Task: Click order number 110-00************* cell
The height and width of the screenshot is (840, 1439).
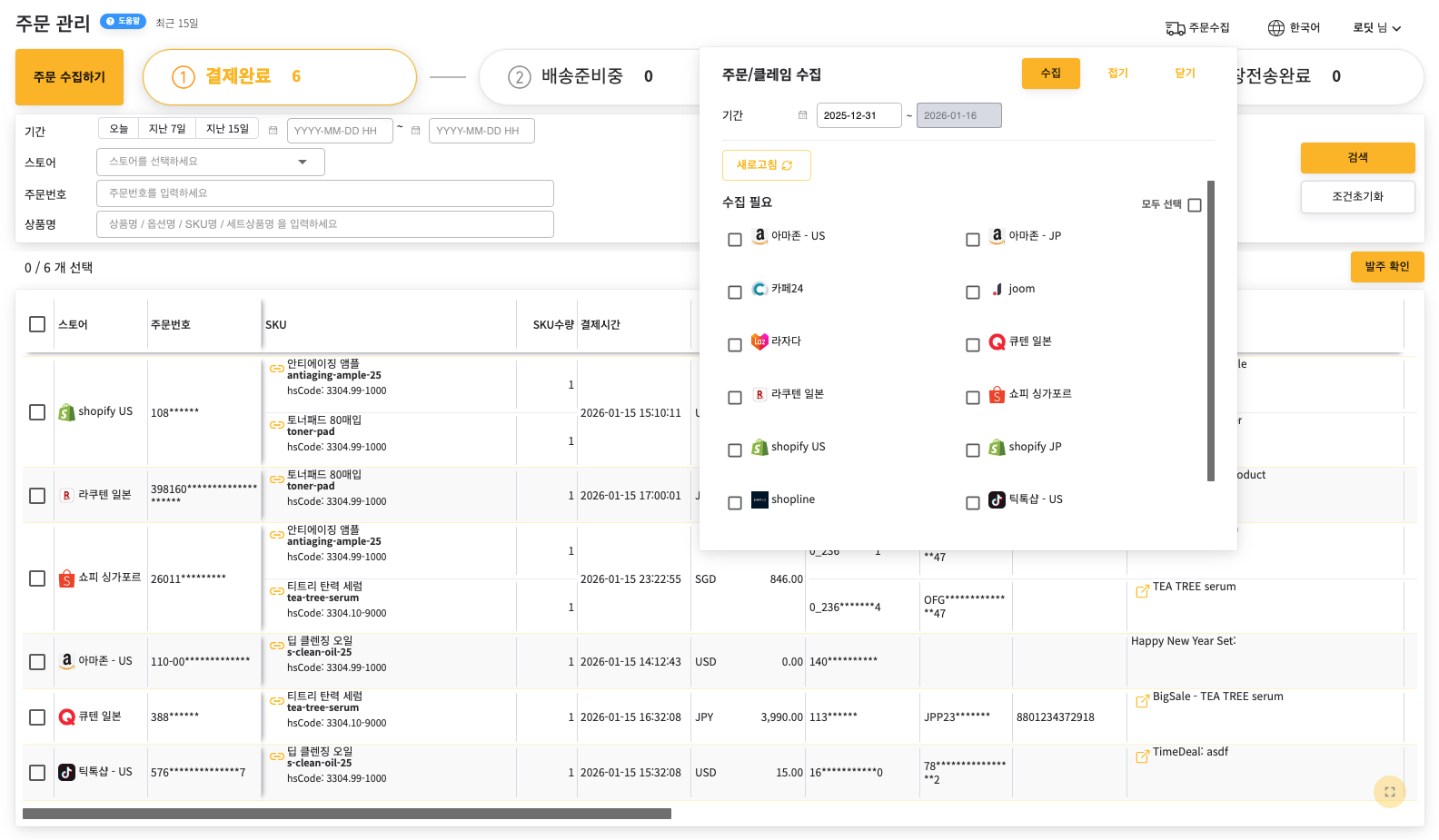Action: point(201,662)
